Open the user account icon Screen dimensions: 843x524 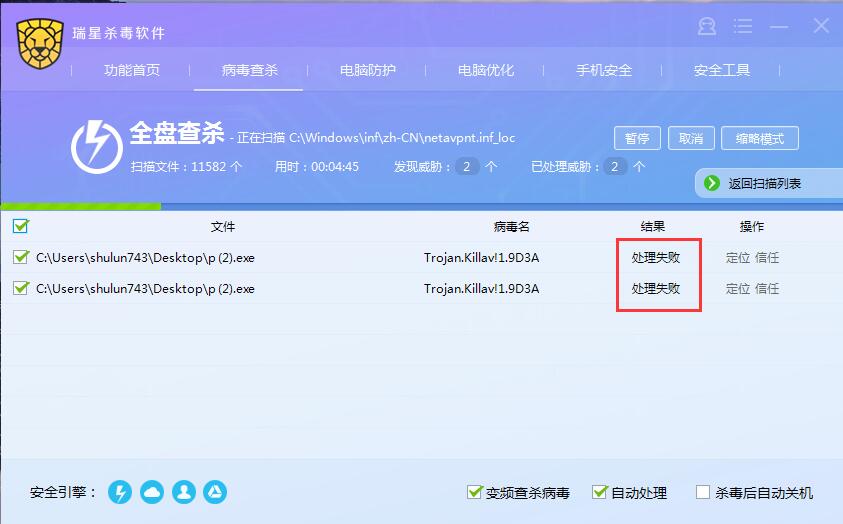click(x=706, y=26)
